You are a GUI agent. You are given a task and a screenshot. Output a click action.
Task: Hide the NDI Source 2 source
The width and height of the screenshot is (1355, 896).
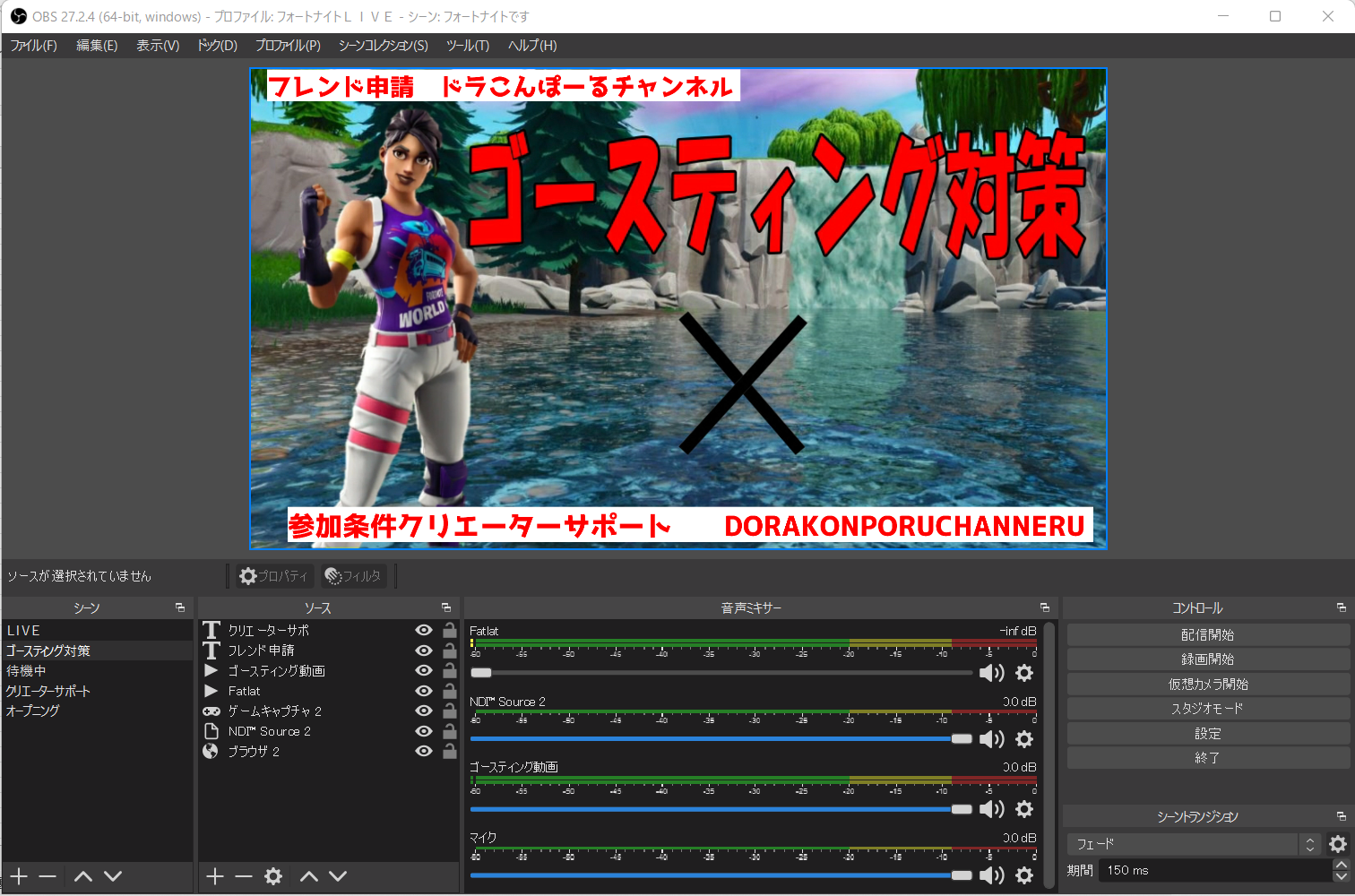[x=424, y=731]
